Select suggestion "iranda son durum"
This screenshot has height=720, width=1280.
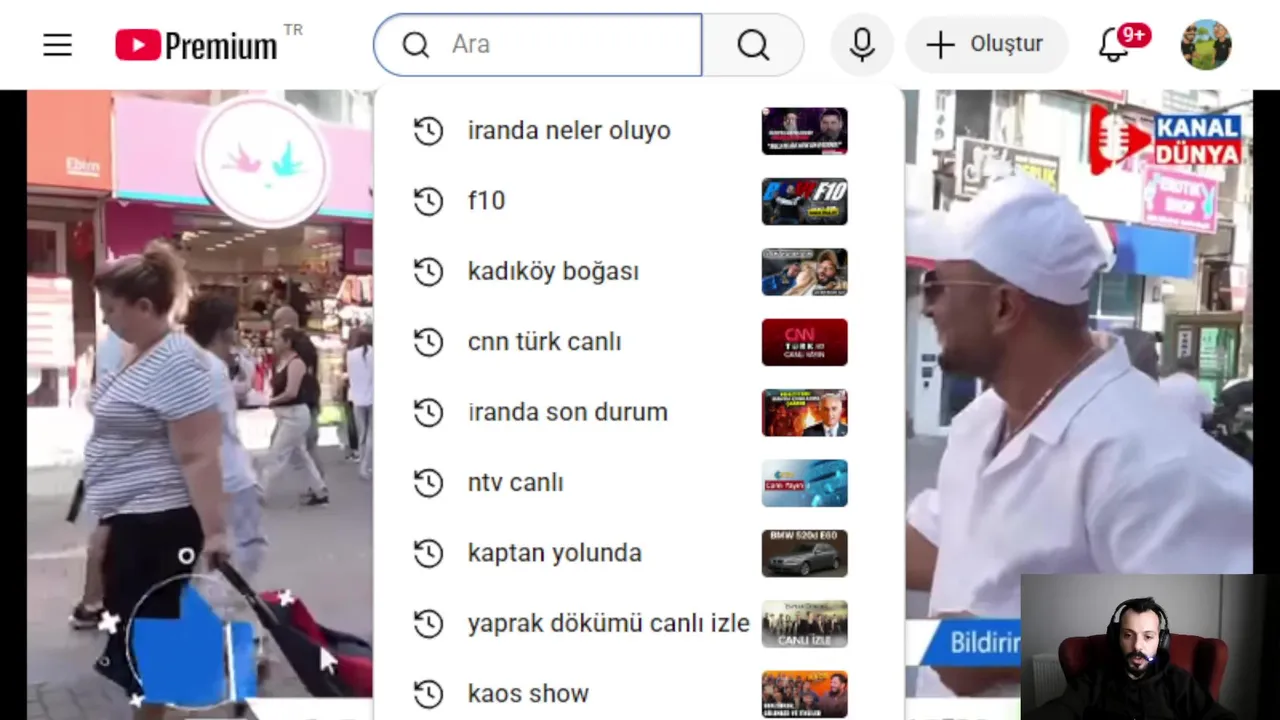pyautogui.click(x=638, y=412)
